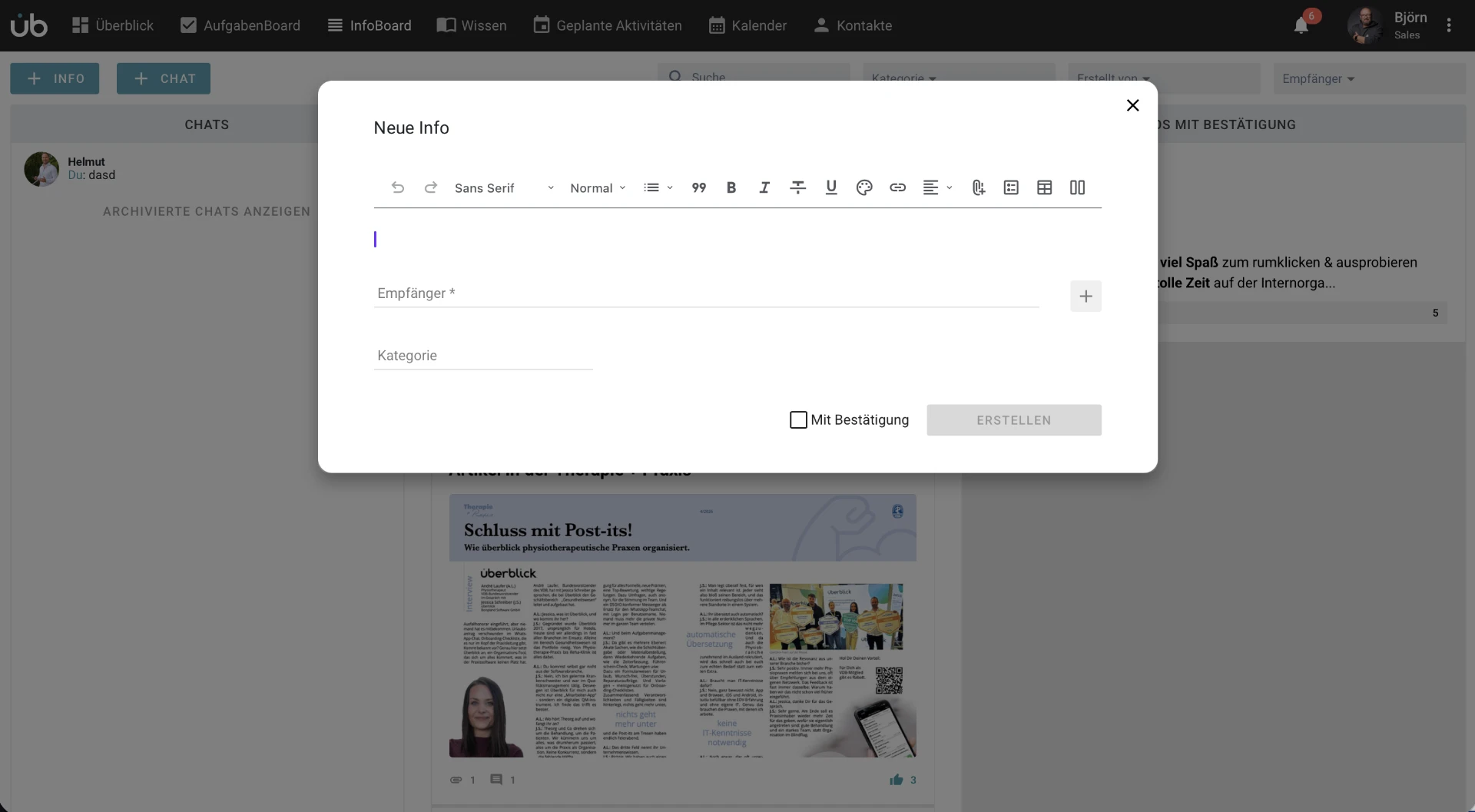The image size is (1475, 812).
Task: Open the Schluss mit Post-its article image
Action: (683, 626)
